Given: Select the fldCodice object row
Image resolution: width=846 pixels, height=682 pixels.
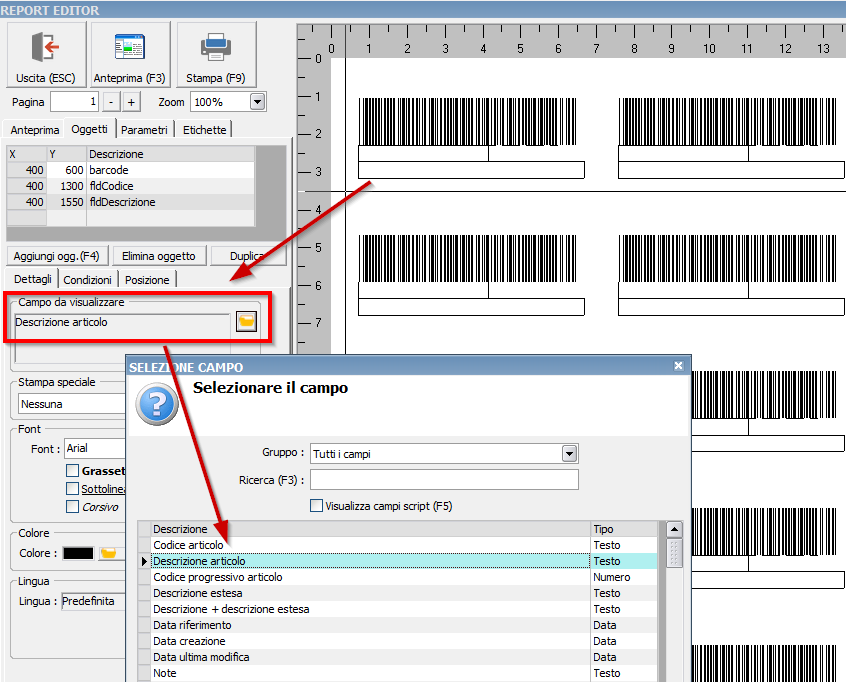Looking at the screenshot, I should [x=131, y=186].
